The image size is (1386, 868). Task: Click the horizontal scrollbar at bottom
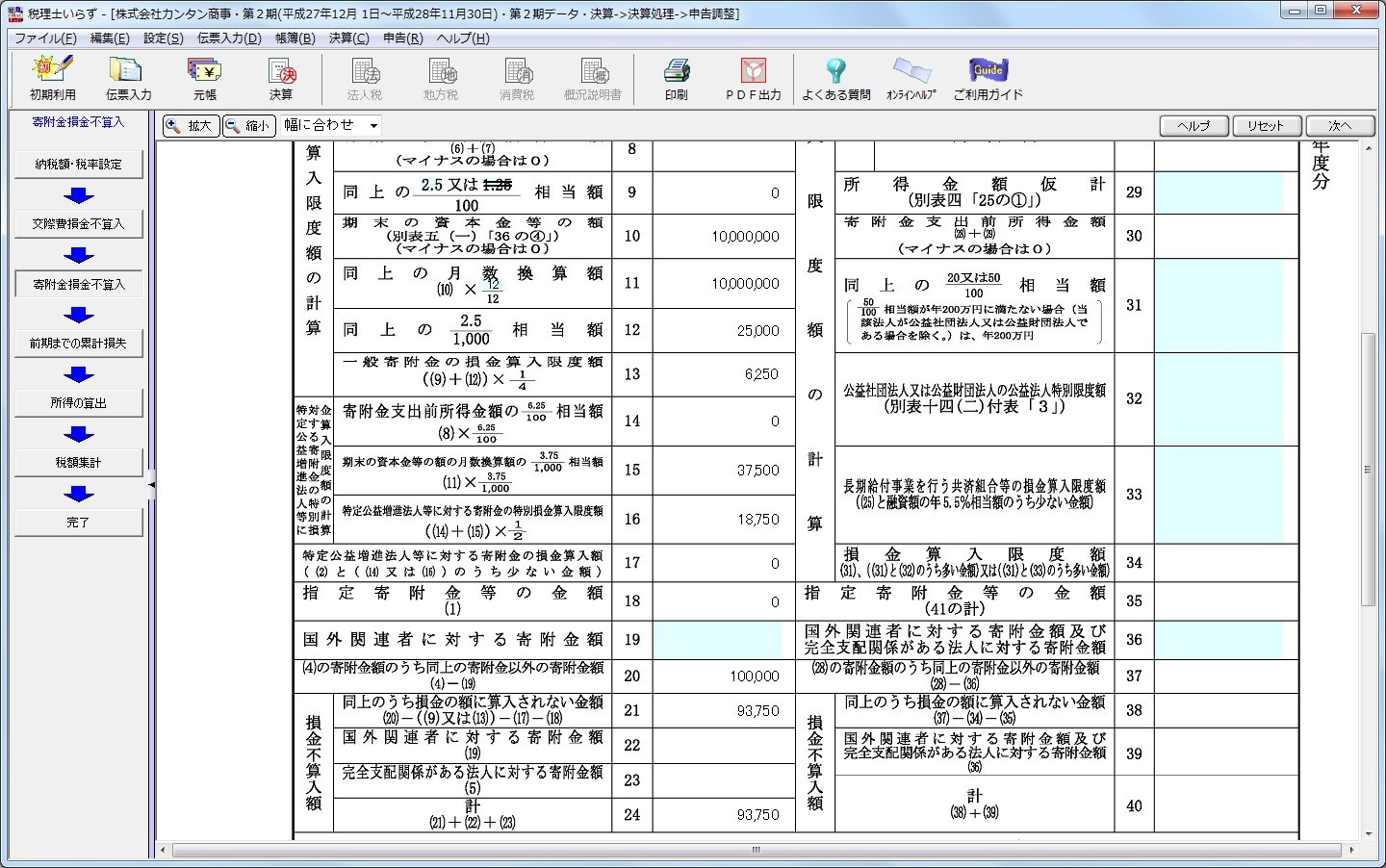tap(756, 850)
